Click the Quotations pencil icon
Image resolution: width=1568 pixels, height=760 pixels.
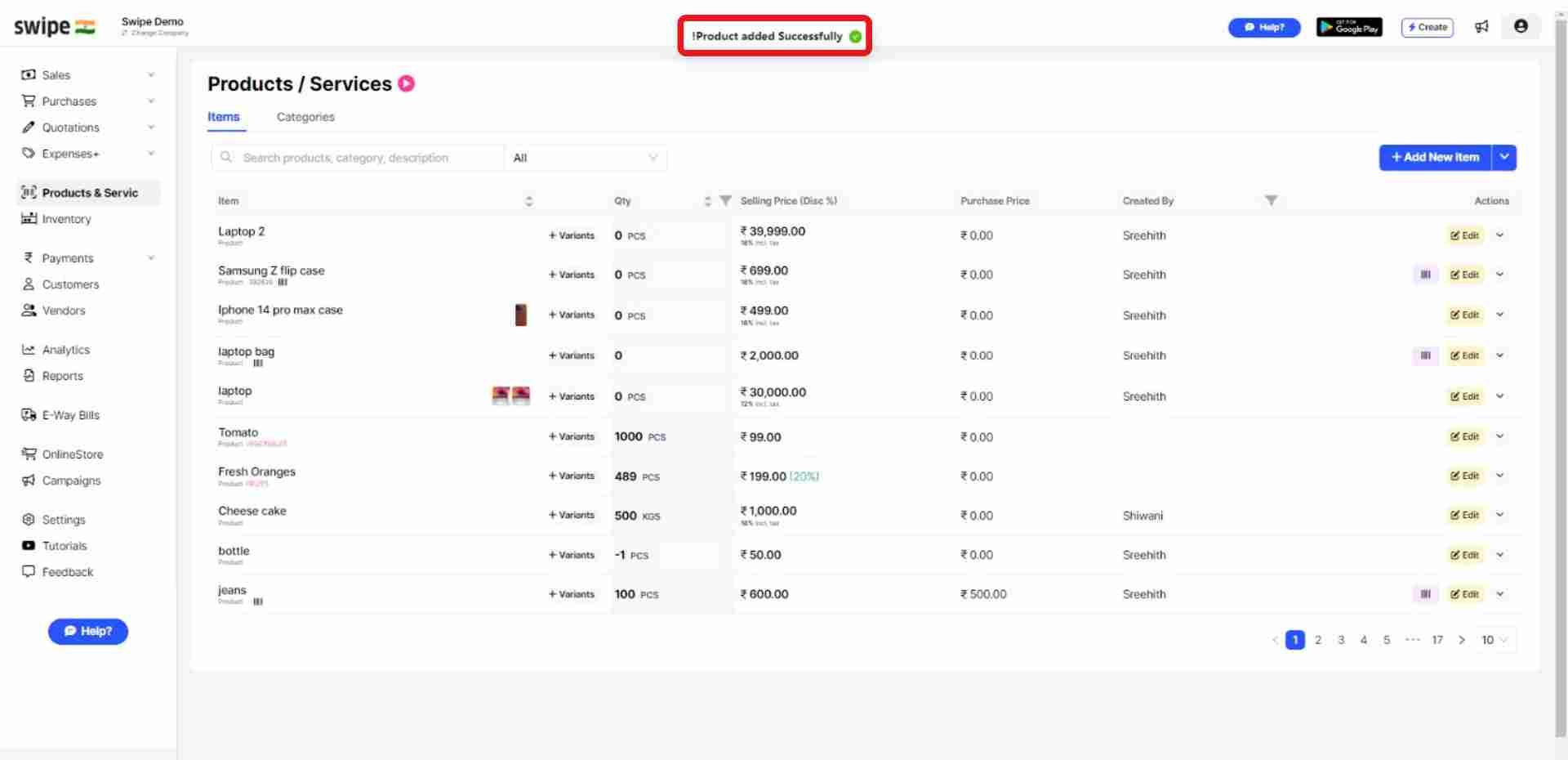(29, 127)
